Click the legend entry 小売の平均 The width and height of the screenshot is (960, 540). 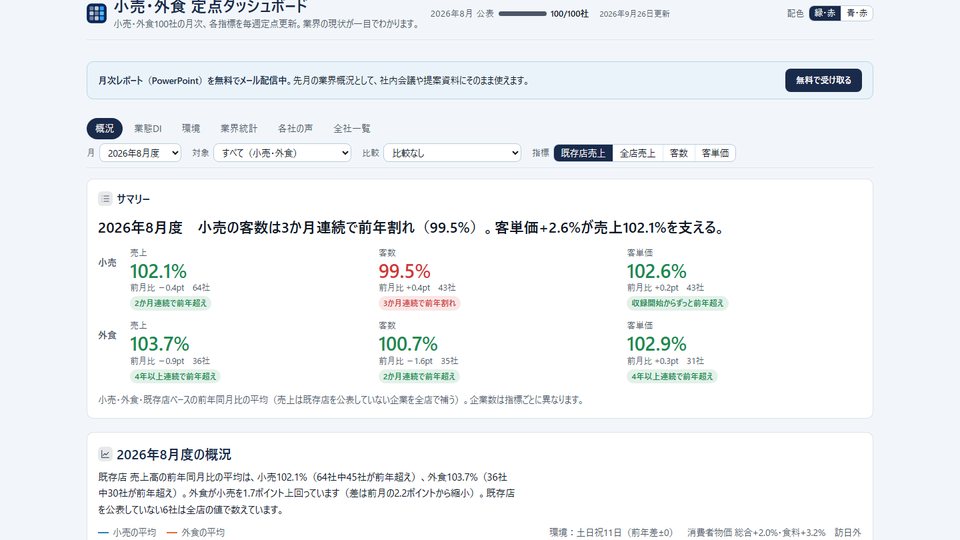(127, 533)
